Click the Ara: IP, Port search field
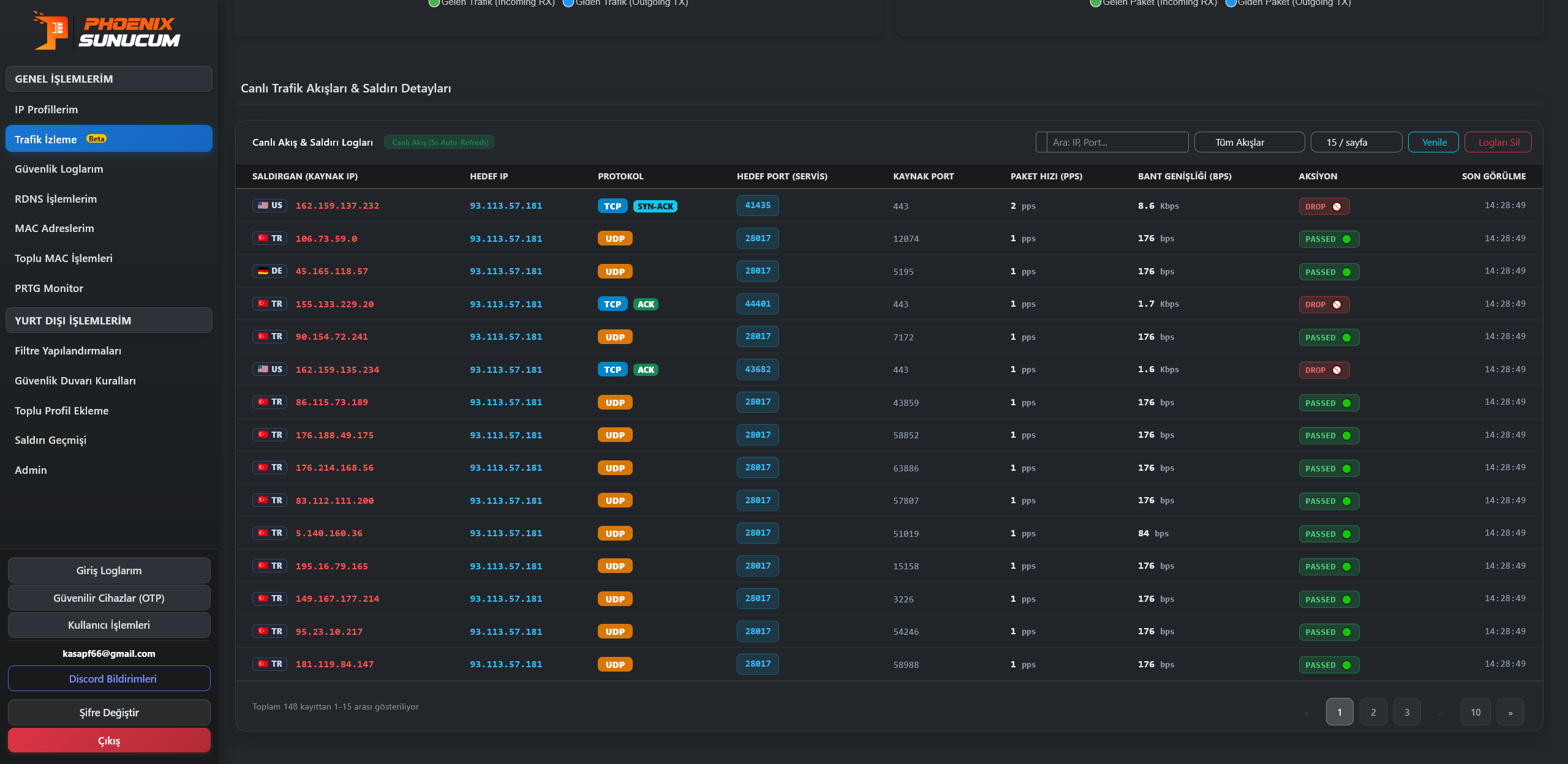This screenshot has height=764, width=1568. coord(1117,142)
